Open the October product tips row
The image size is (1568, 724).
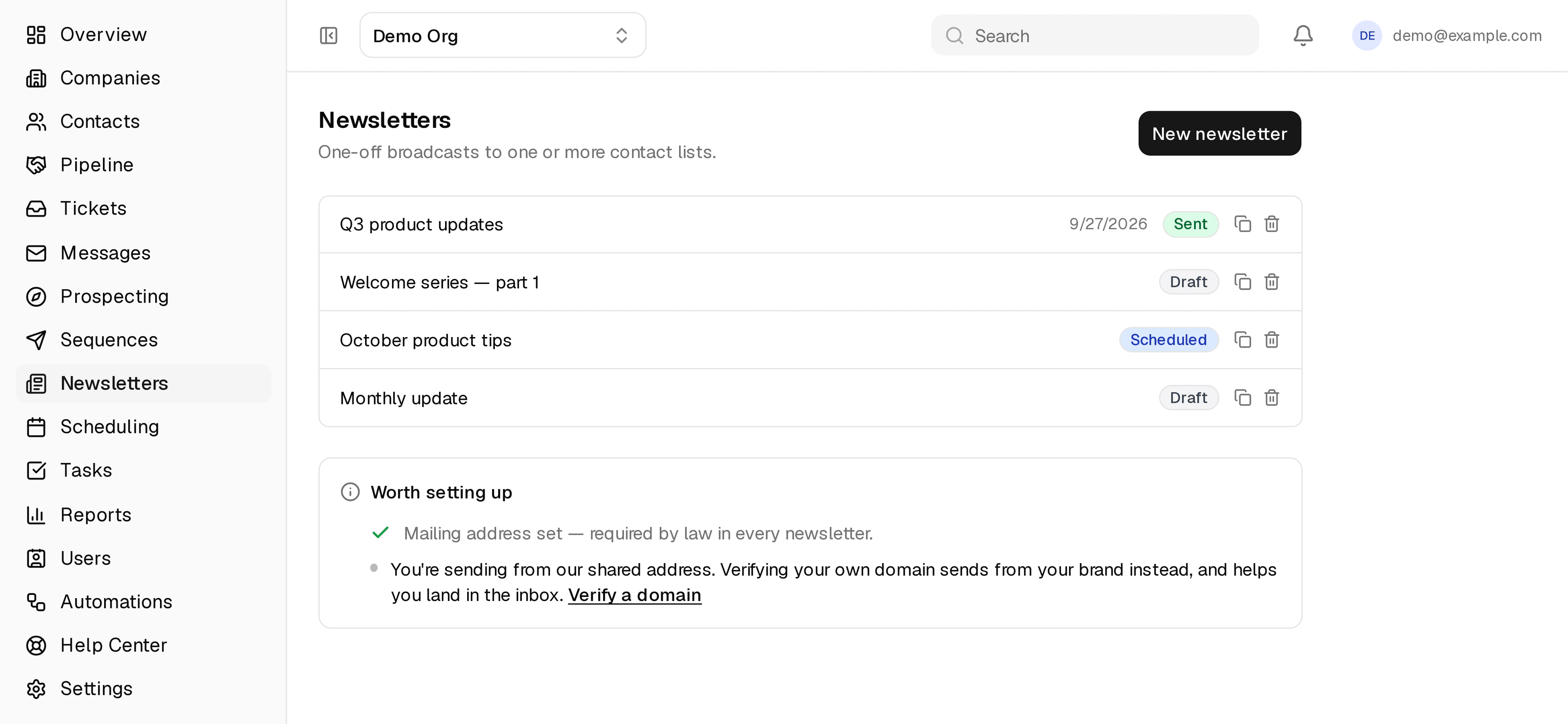[x=810, y=340]
